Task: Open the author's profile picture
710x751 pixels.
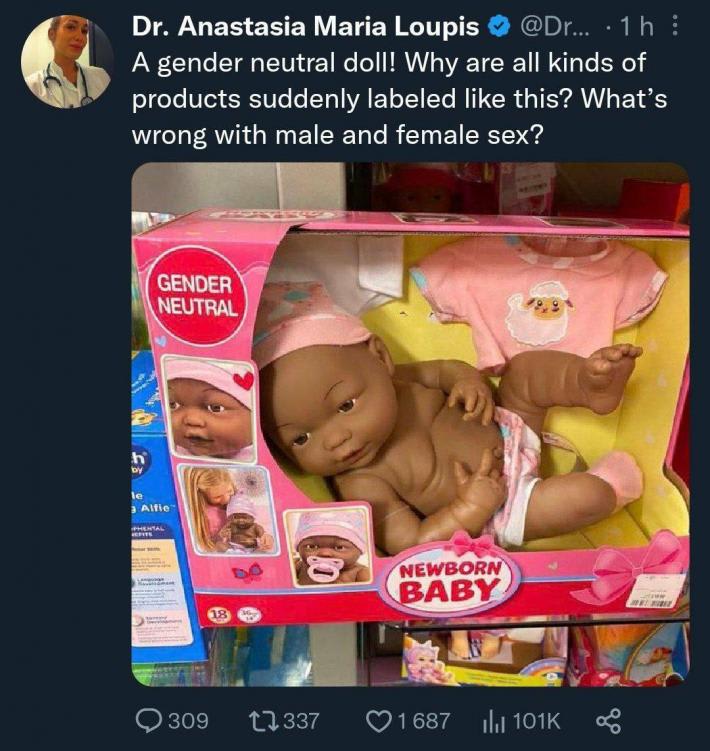Action: pyautogui.click(x=67, y=61)
